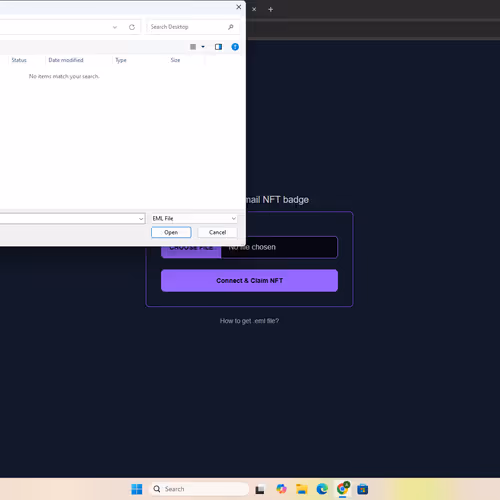
Task: Click the refresh icon in address bar
Action: point(132,27)
